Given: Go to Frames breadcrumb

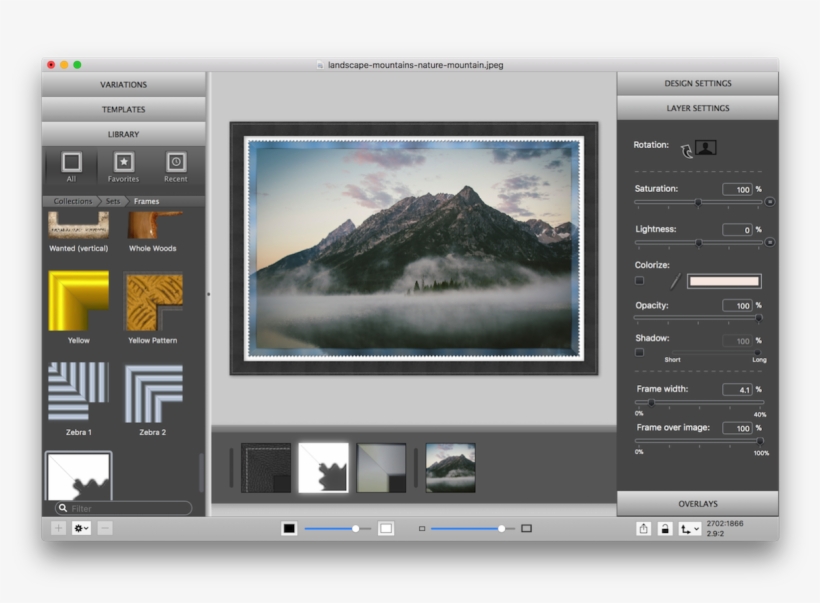Looking at the screenshot, I should tap(146, 201).
